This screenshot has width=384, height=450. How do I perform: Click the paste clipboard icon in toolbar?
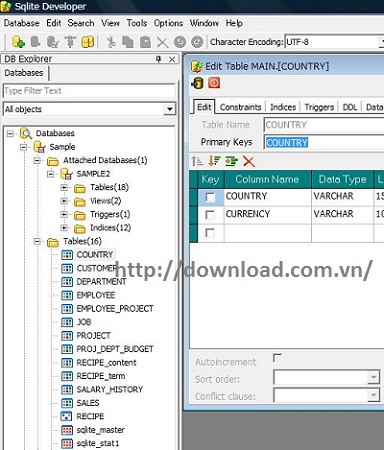click(x=145, y=42)
